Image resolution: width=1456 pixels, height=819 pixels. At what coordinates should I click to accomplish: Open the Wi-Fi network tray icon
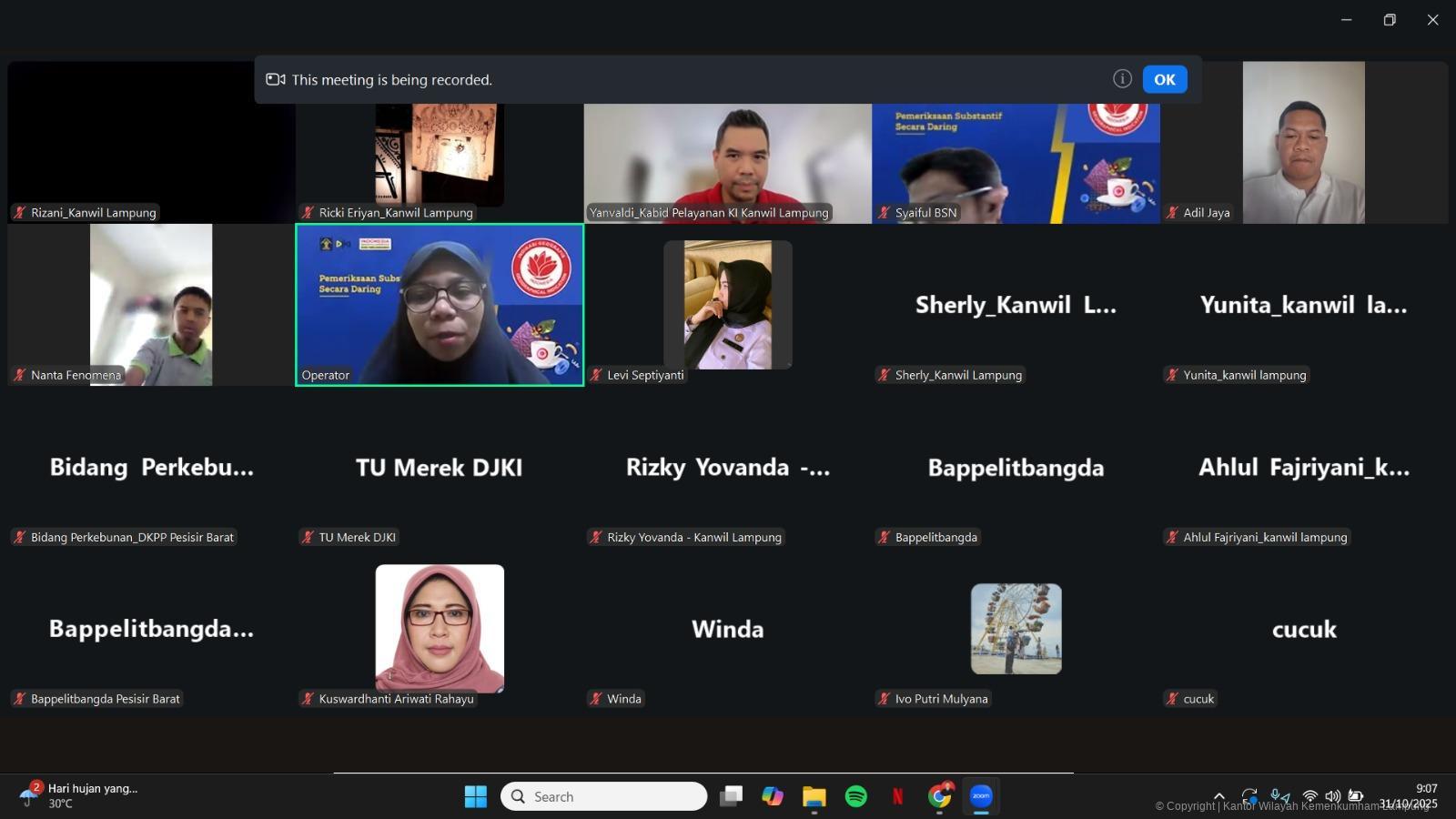coord(1309,796)
